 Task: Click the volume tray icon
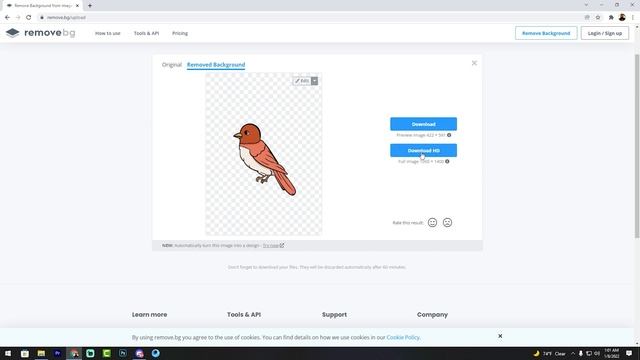[597, 353]
